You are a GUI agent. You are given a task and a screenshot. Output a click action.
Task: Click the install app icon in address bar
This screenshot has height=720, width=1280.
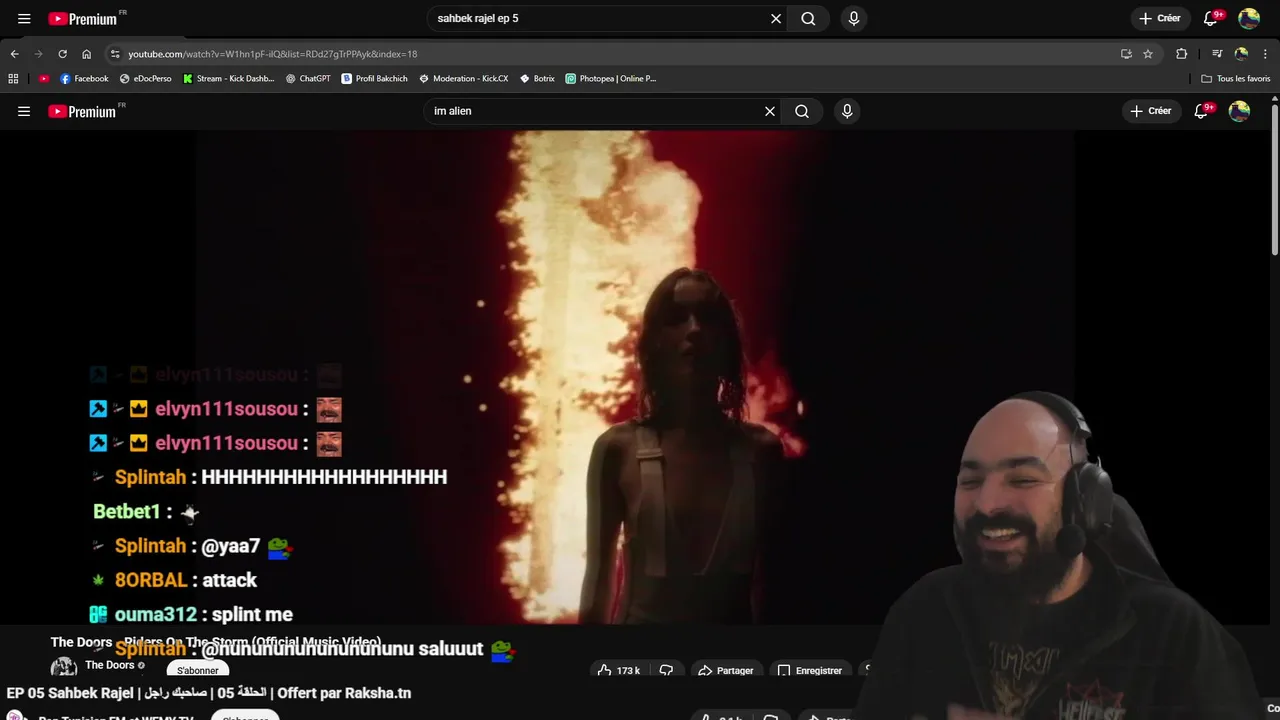click(1126, 54)
